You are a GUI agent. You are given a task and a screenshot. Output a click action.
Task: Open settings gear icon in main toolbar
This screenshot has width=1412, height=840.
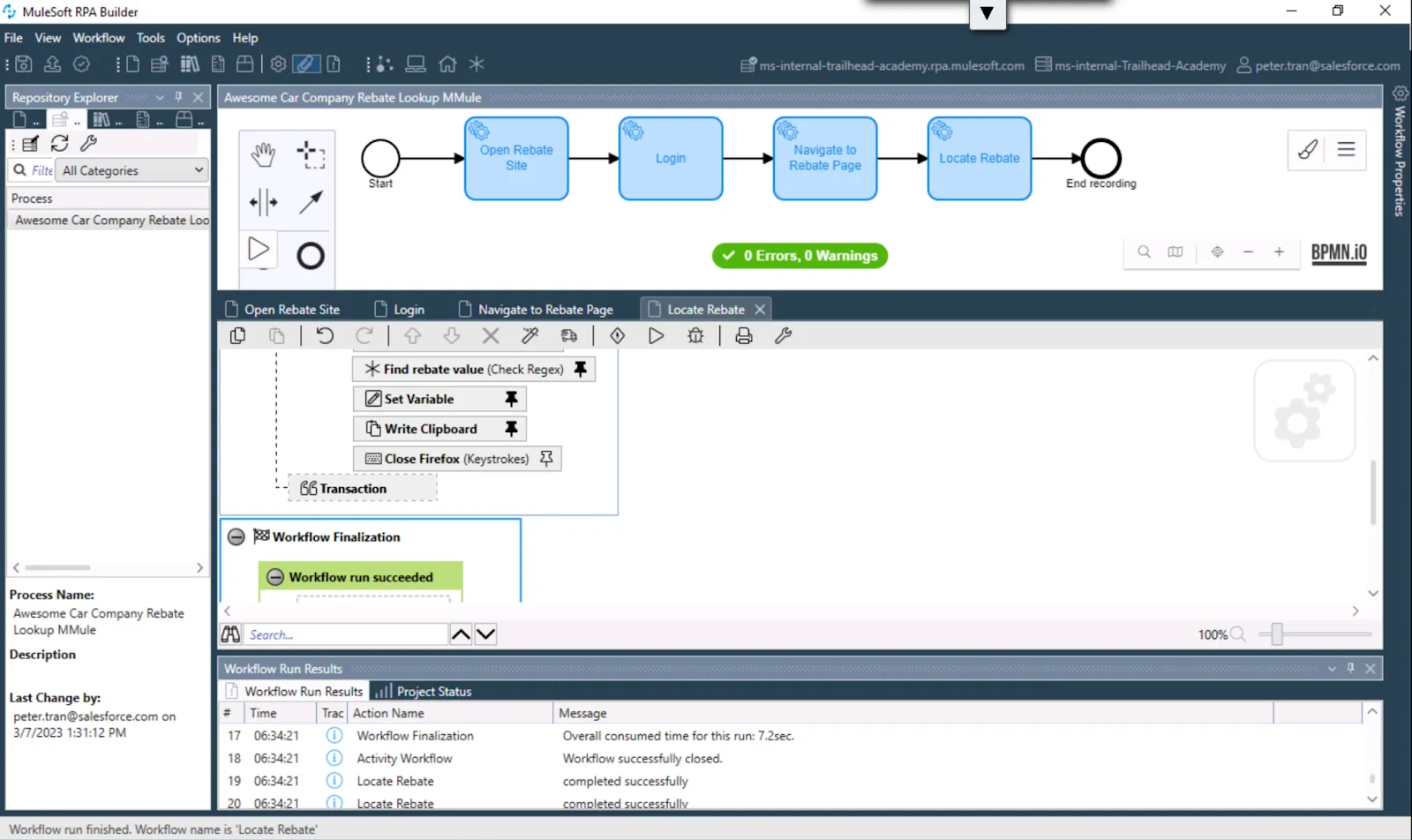click(x=278, y=64)
